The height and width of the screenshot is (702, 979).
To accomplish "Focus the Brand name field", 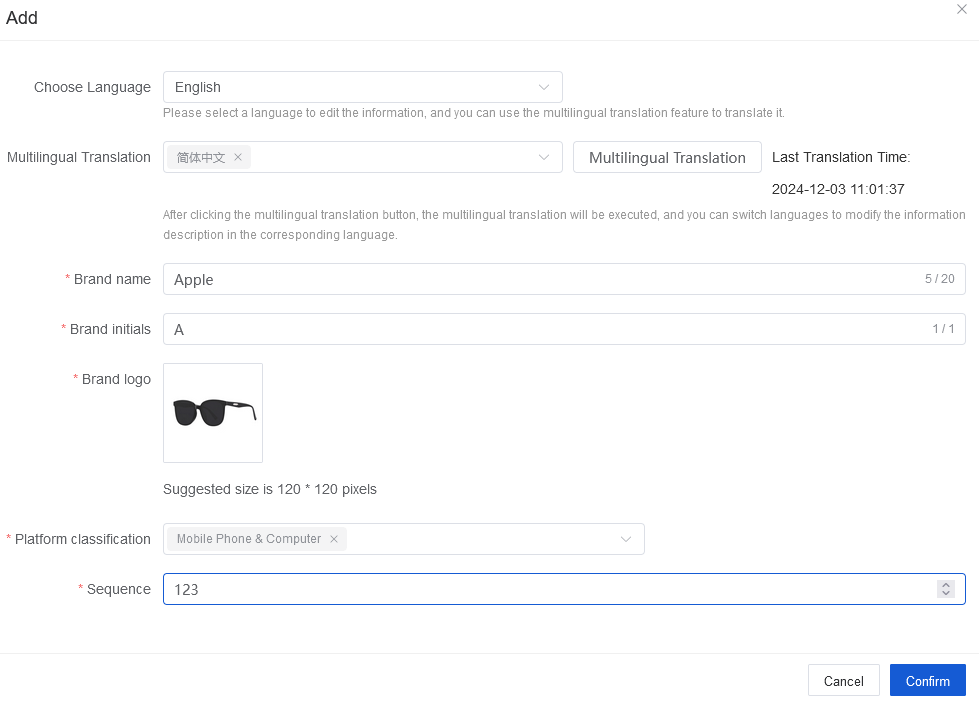I will (x=564, y=279).
